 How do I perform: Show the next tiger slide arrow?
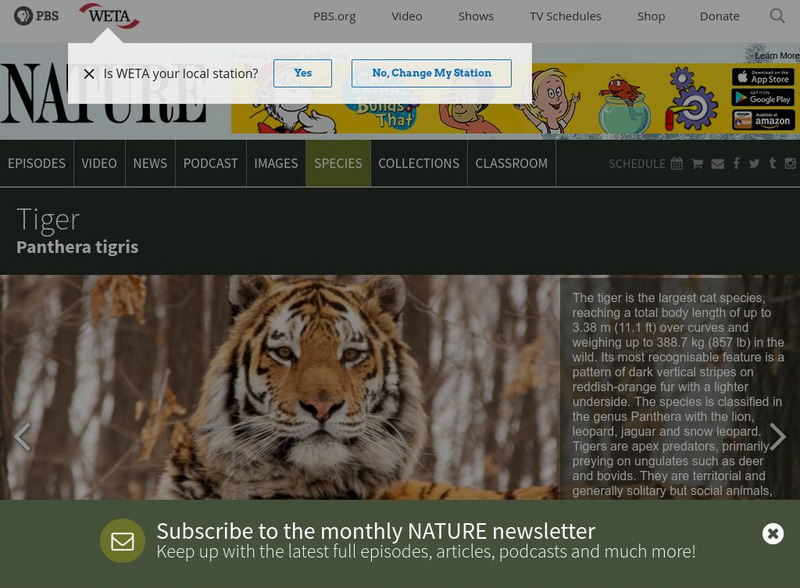pos(778,437)
